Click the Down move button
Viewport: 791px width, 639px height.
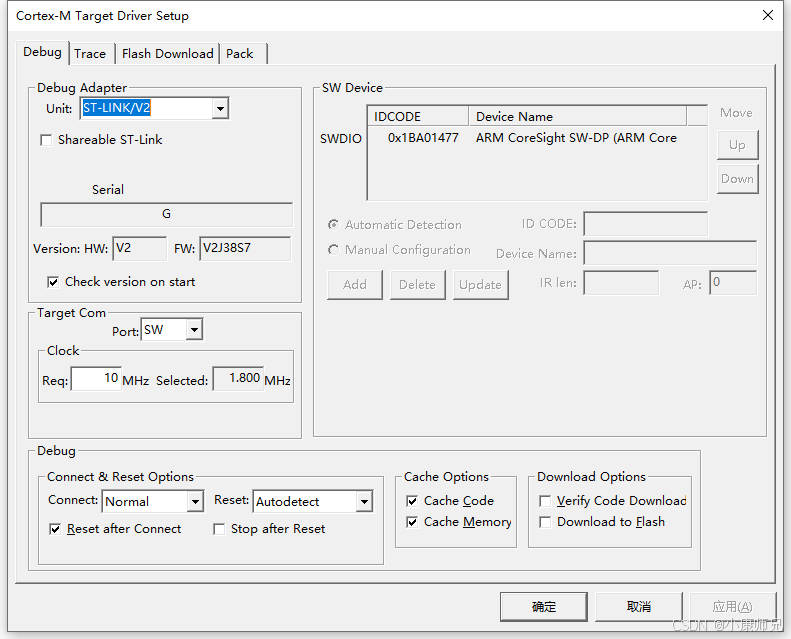point(738,179)
